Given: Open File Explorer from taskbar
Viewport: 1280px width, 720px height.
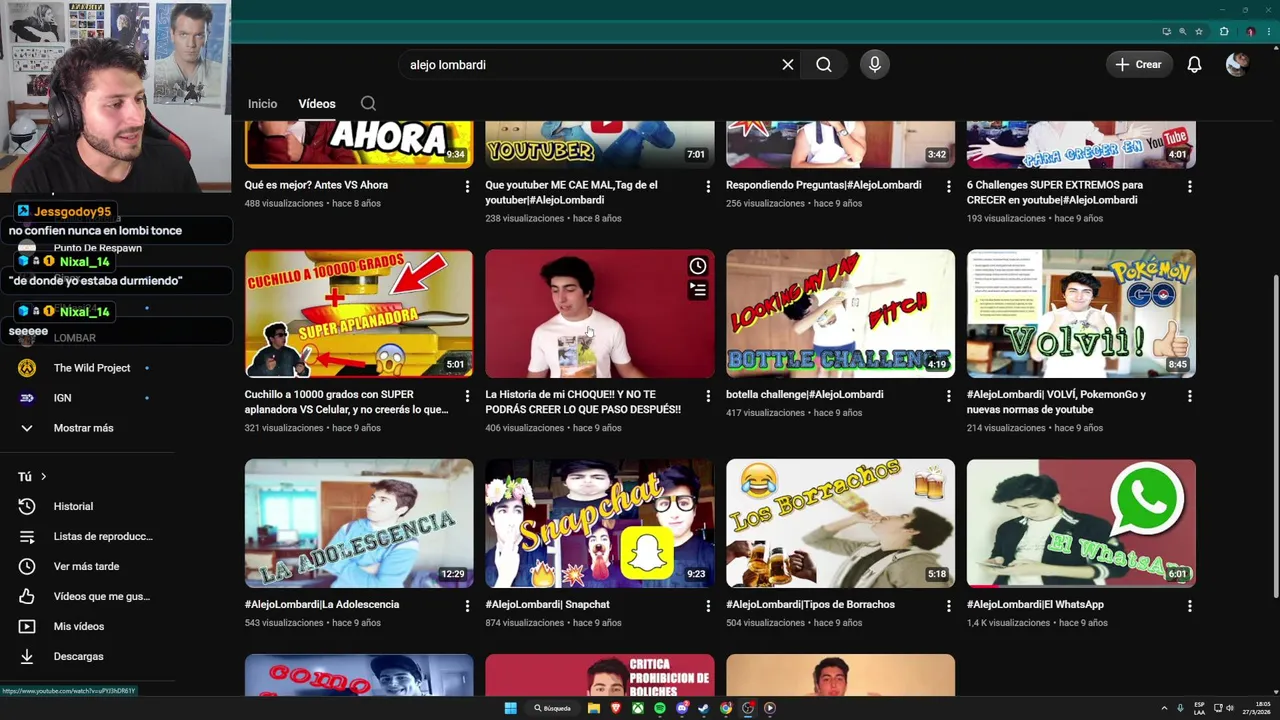Looking at the screenshot, I should click(594, 708).
